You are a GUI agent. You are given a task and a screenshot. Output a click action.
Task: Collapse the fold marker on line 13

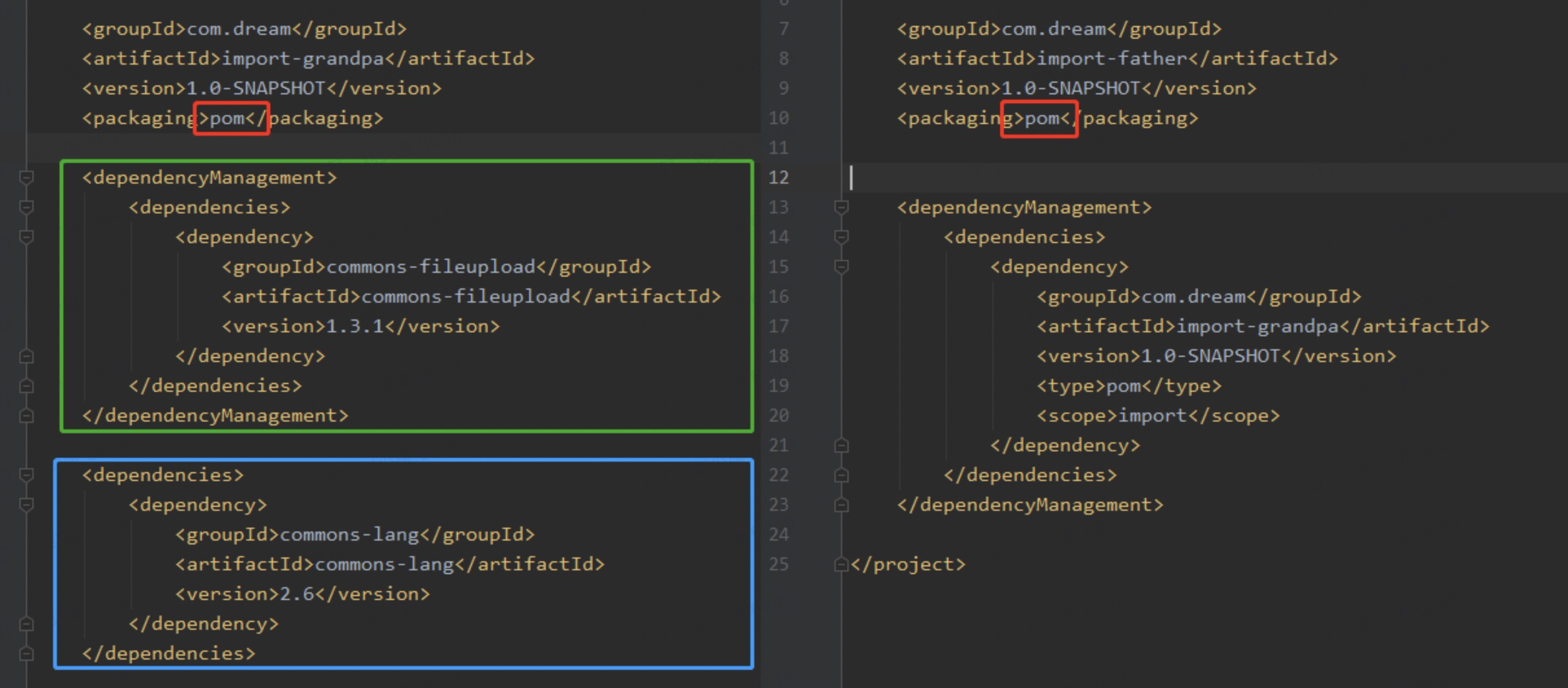coord(841,207)
